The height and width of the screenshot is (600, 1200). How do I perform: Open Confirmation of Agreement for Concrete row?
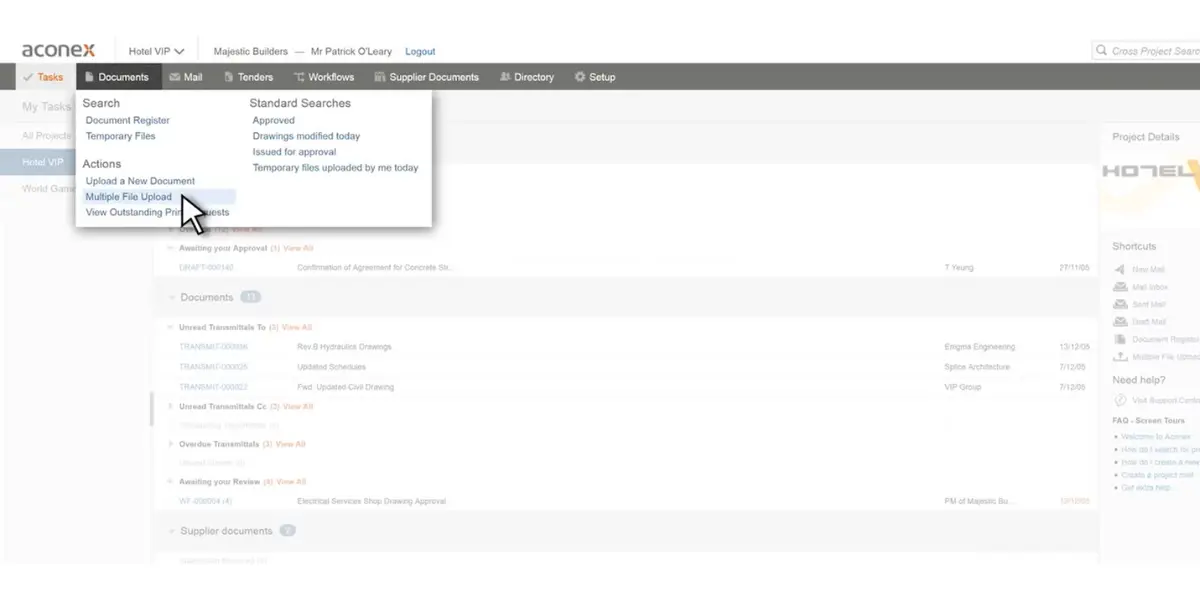pos(375,268)
